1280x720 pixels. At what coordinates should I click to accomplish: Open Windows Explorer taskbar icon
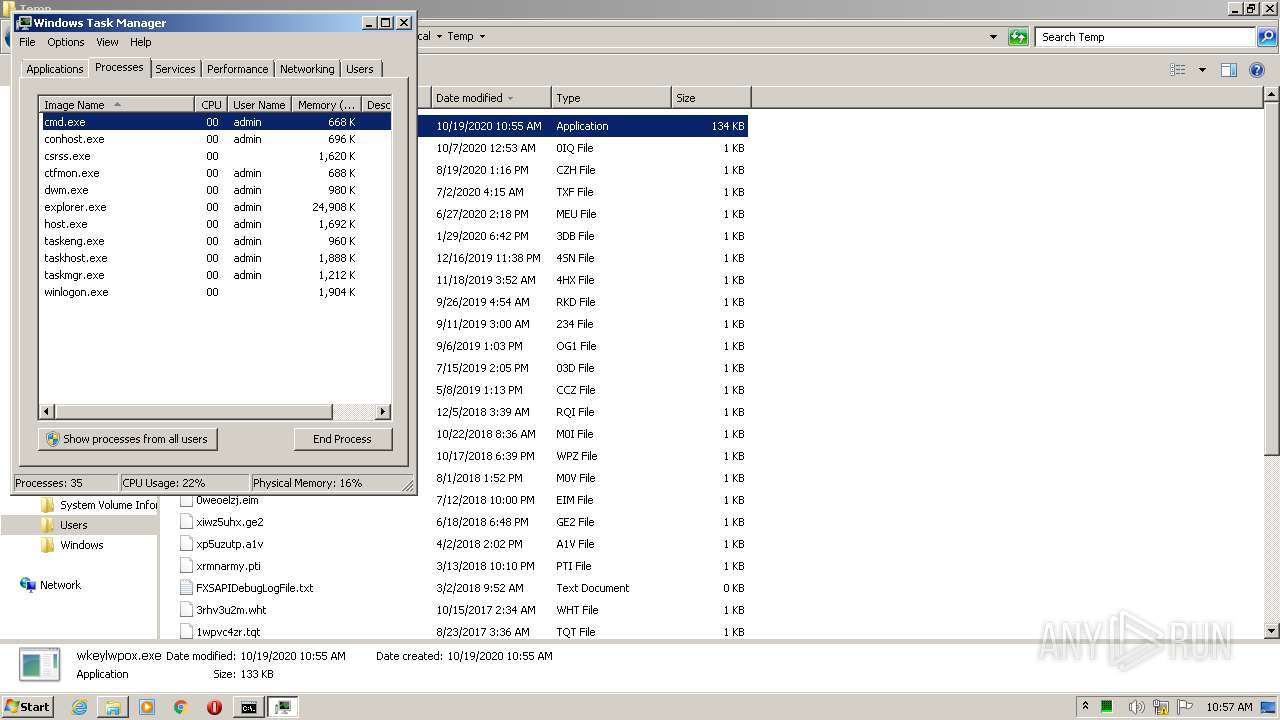pos(113,707)
